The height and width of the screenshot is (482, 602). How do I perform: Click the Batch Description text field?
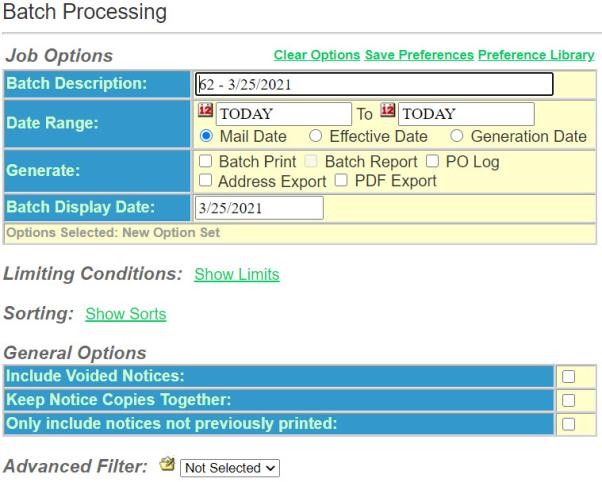pyautogui.click(x=373, y=84)
